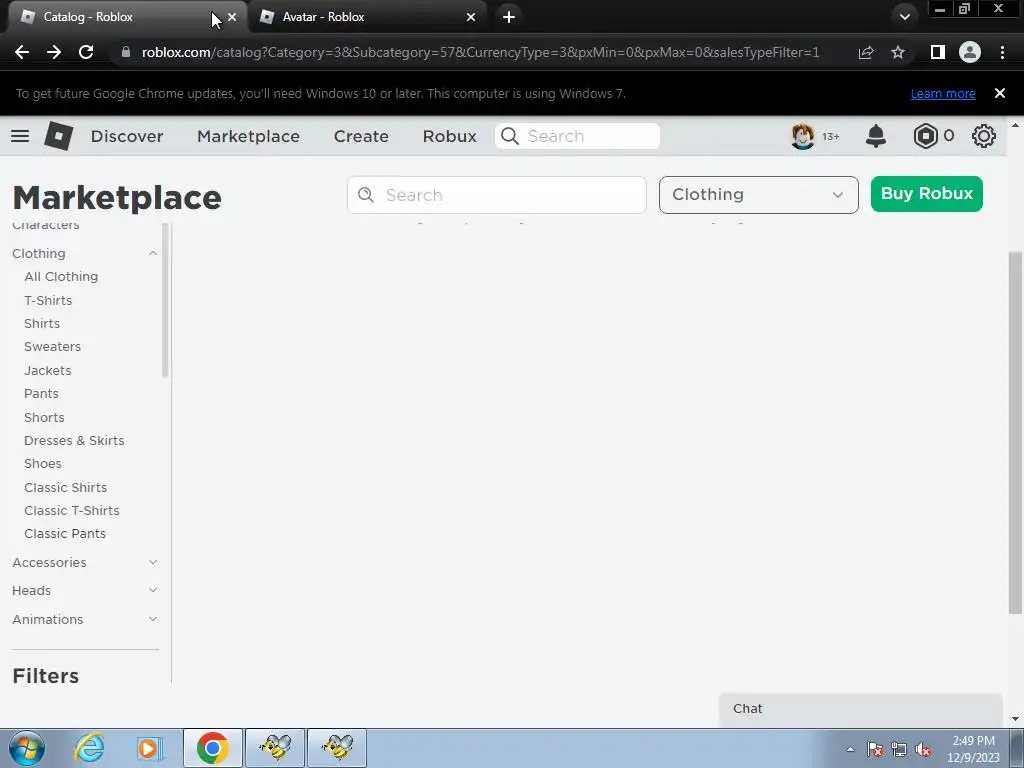Viewport: 1024px width, 768px height.
Task: Click the page vertical scrollbar
Action: (1015, 432)
